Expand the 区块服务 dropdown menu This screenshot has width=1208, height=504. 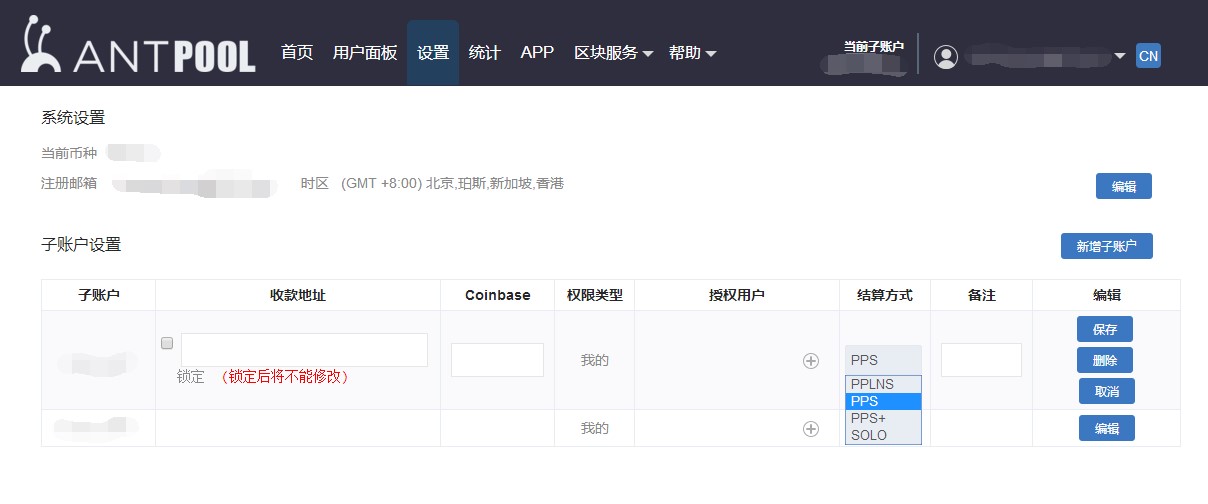point(613,53)
